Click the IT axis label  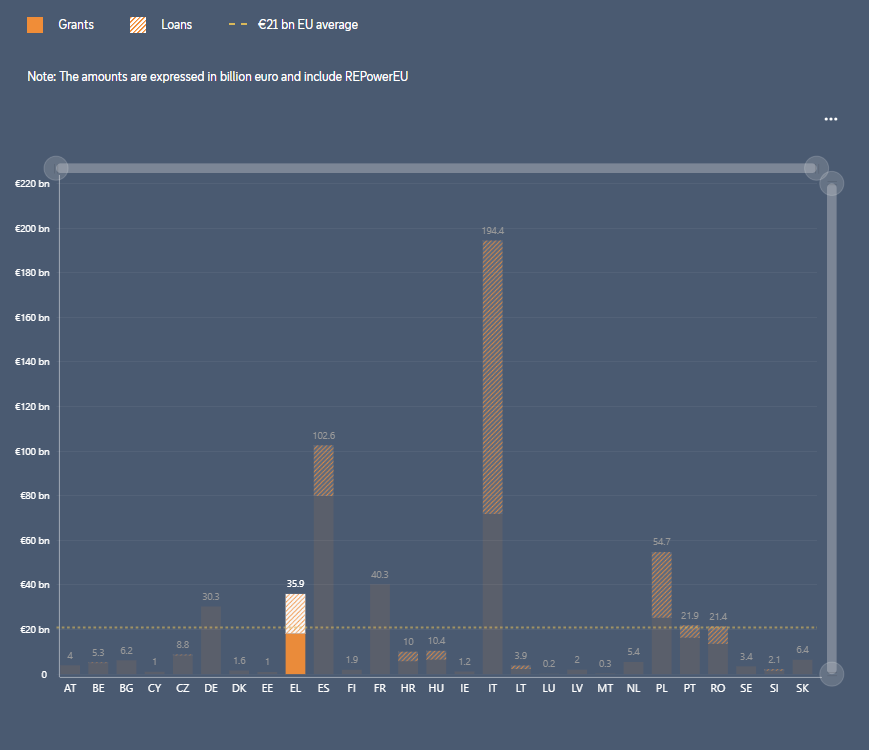tap(493, 688)
